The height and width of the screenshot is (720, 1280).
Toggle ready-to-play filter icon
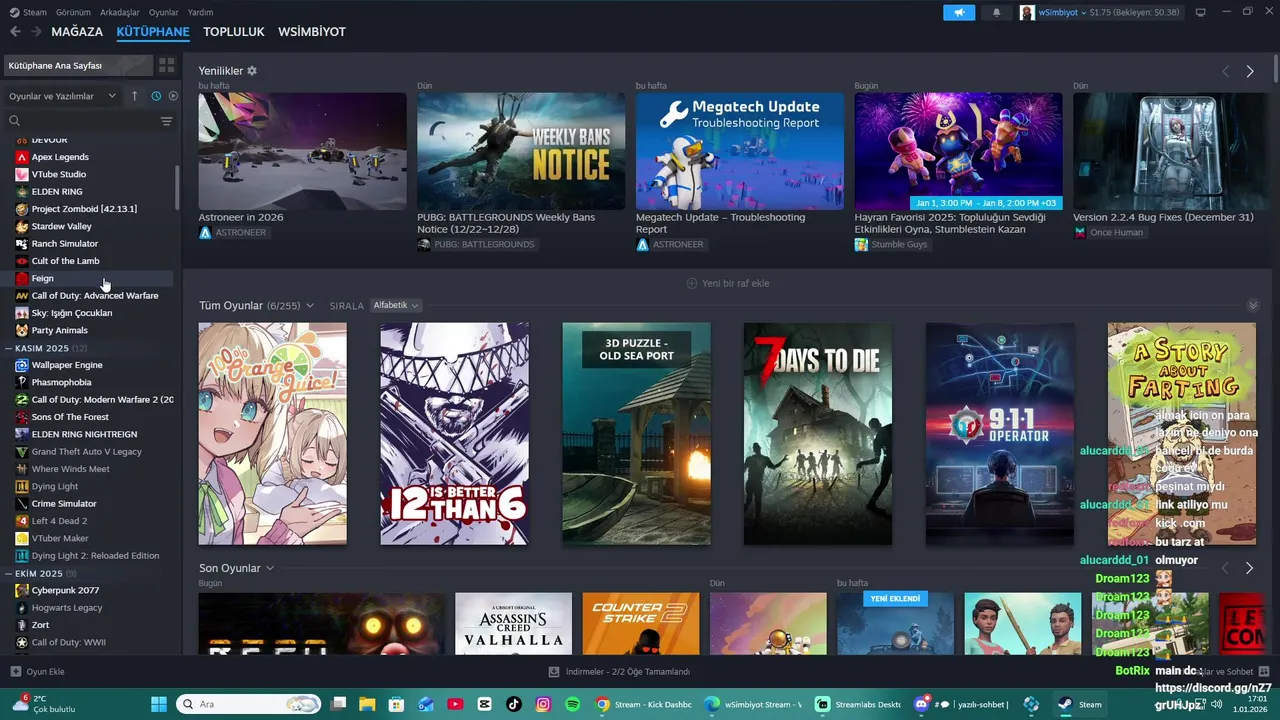(x=173, y=96)
